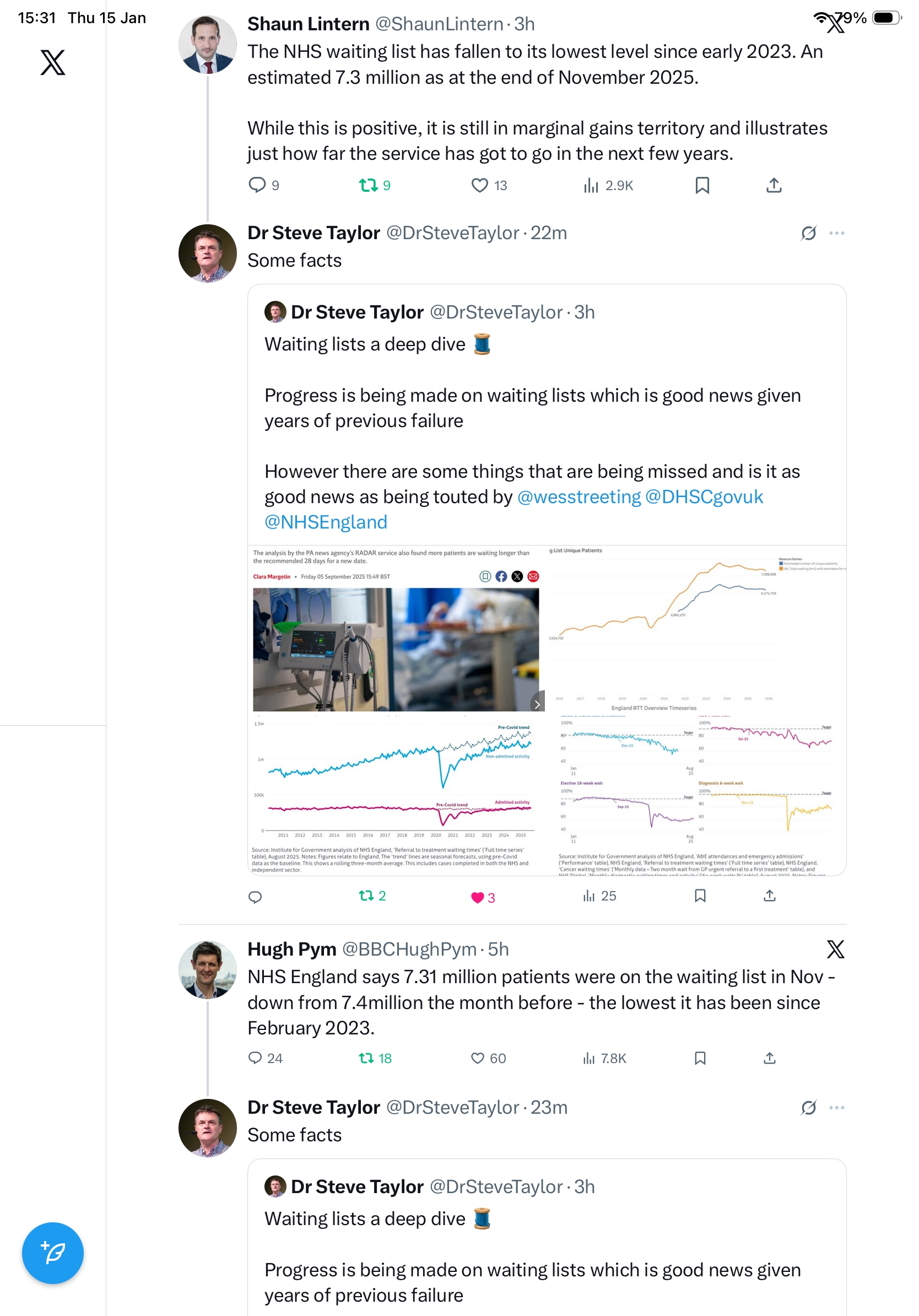This screenshot has width=919, height=1316.
Task: Open the @wesstreeting mention link
Action: tap(579, 497)
